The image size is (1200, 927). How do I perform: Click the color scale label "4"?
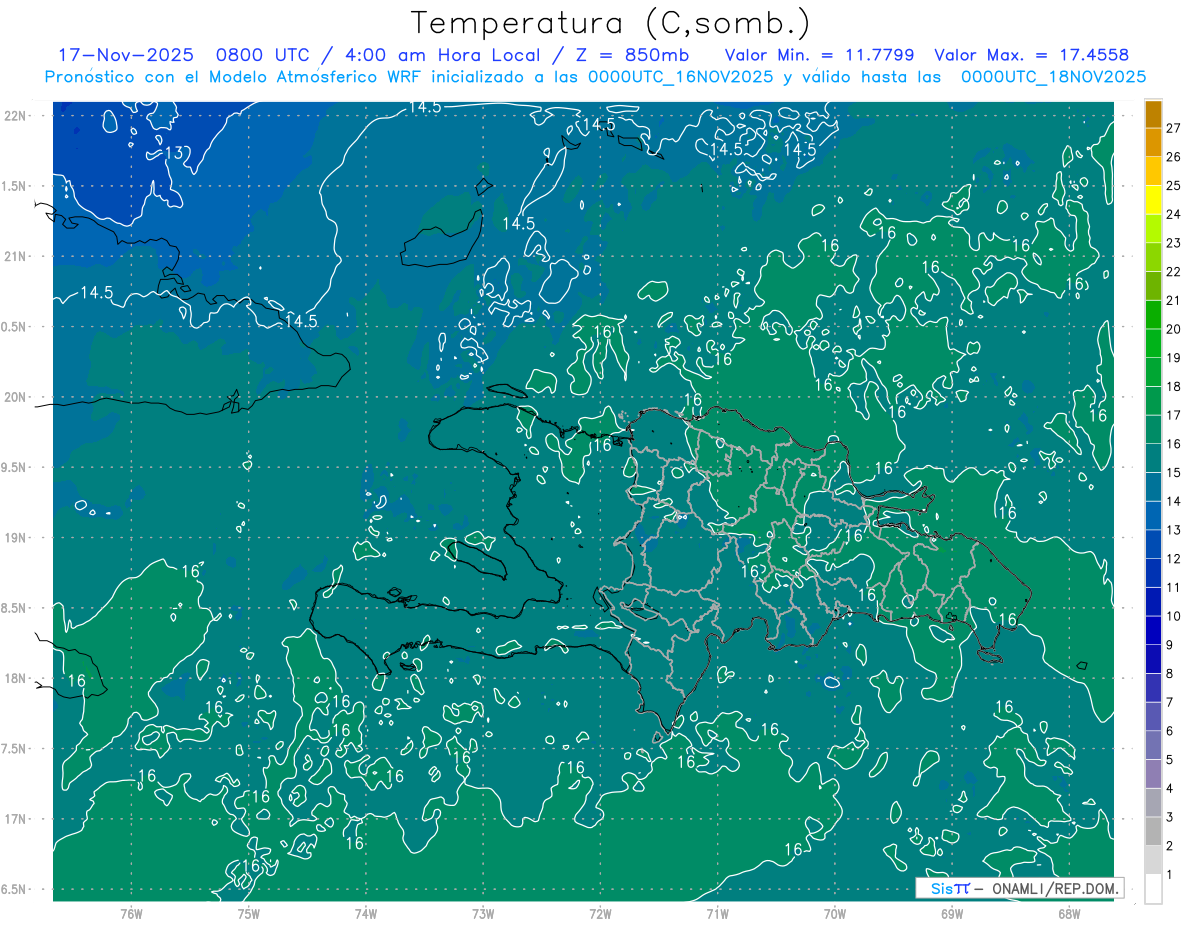[1171, 789]
